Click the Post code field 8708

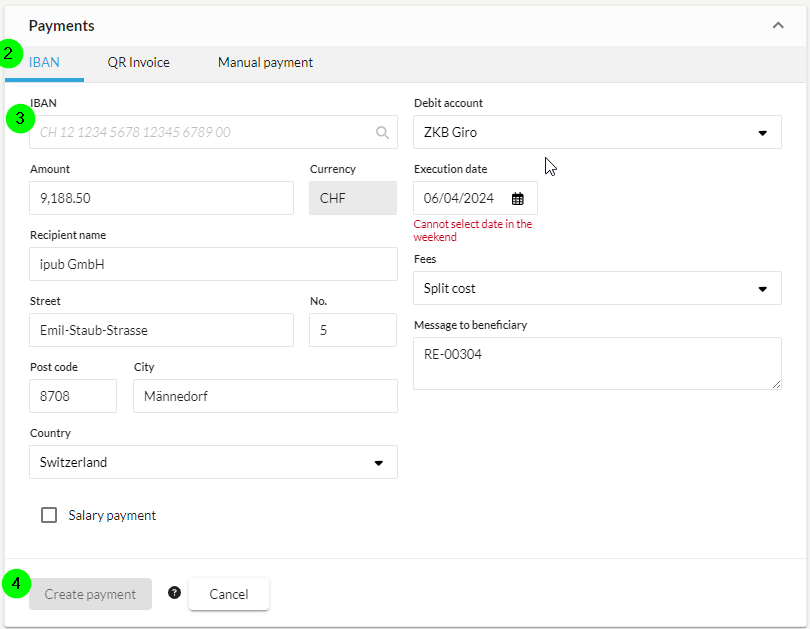click(x=73, y=396)
